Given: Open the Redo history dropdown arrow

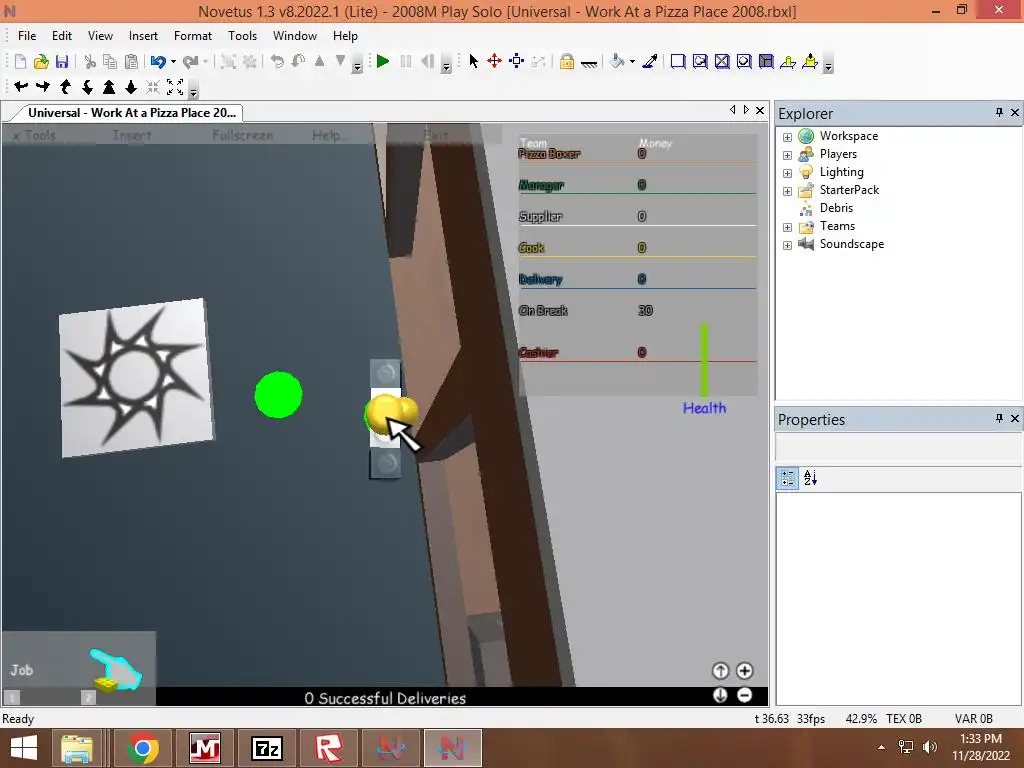Looking at the screenshot, I should [205, 61].
